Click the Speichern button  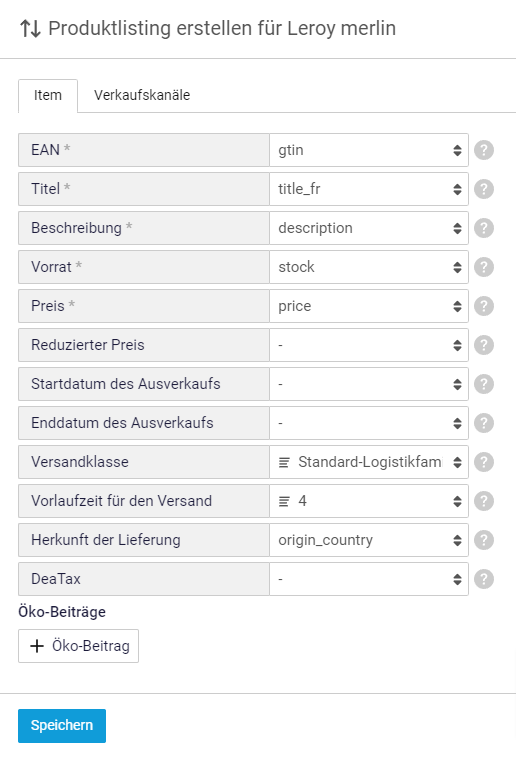[62, 726]
